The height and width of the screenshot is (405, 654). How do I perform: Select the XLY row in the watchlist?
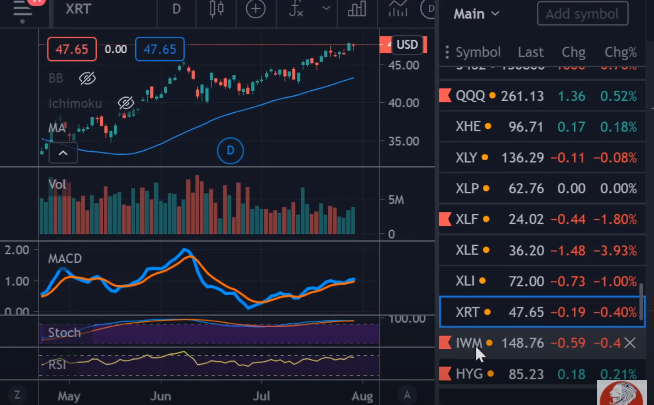click(542, 157)
